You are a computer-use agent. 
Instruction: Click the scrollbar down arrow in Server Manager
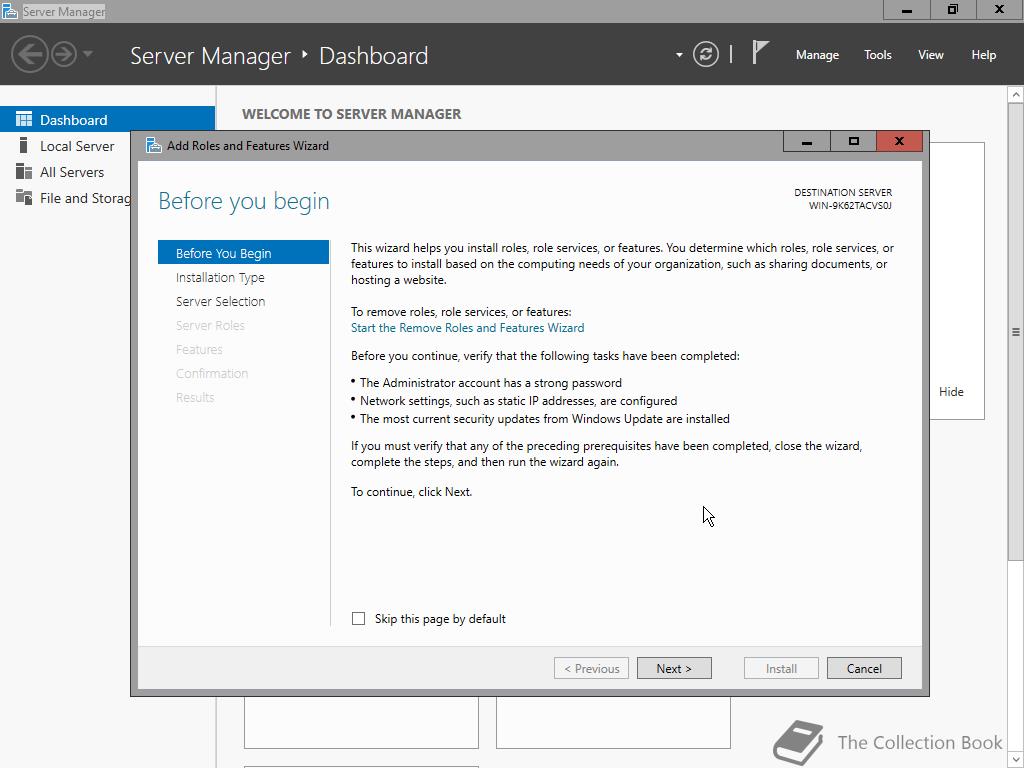coord(1016,760)
